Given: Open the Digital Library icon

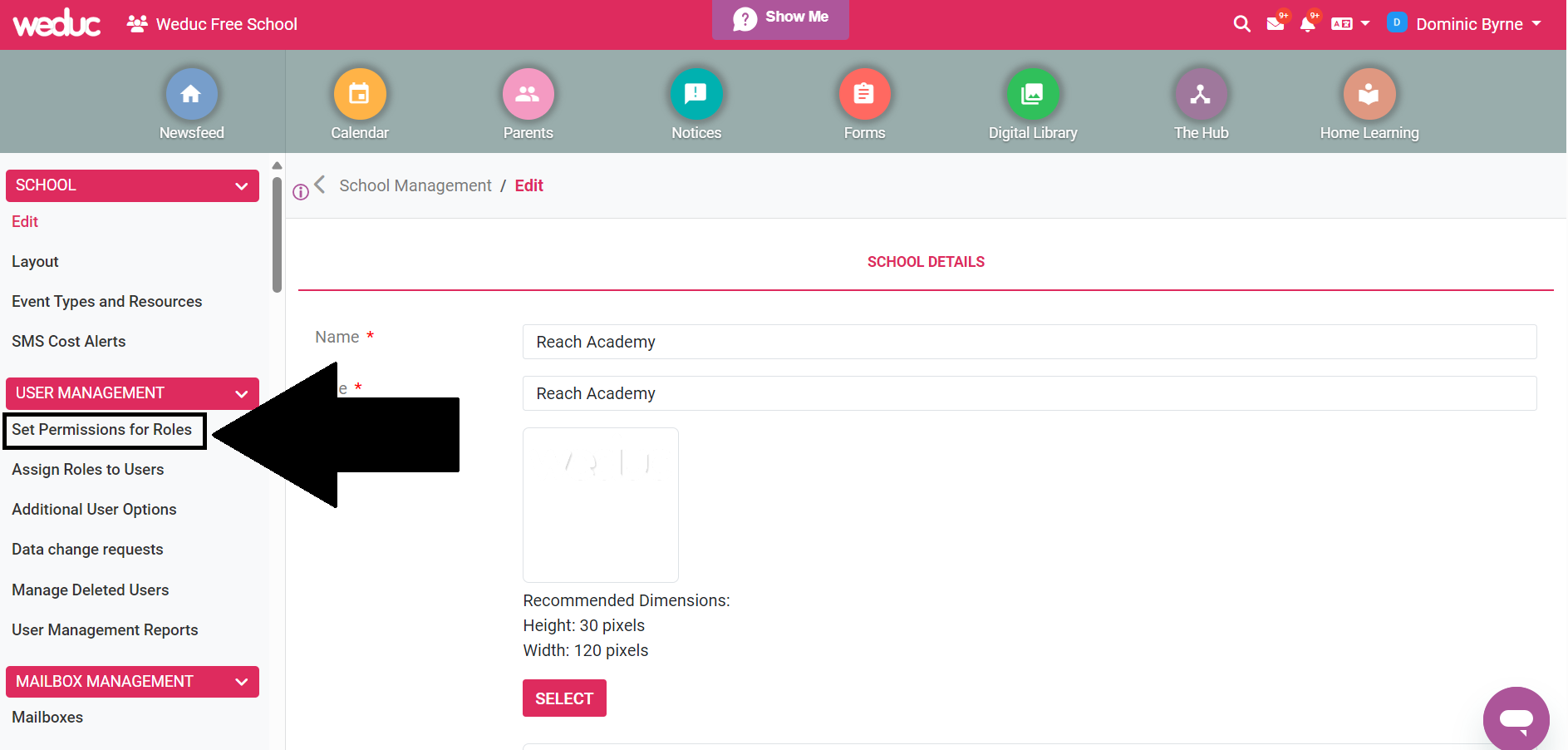Looking at the screenshot, I should tap(1032, 94).
